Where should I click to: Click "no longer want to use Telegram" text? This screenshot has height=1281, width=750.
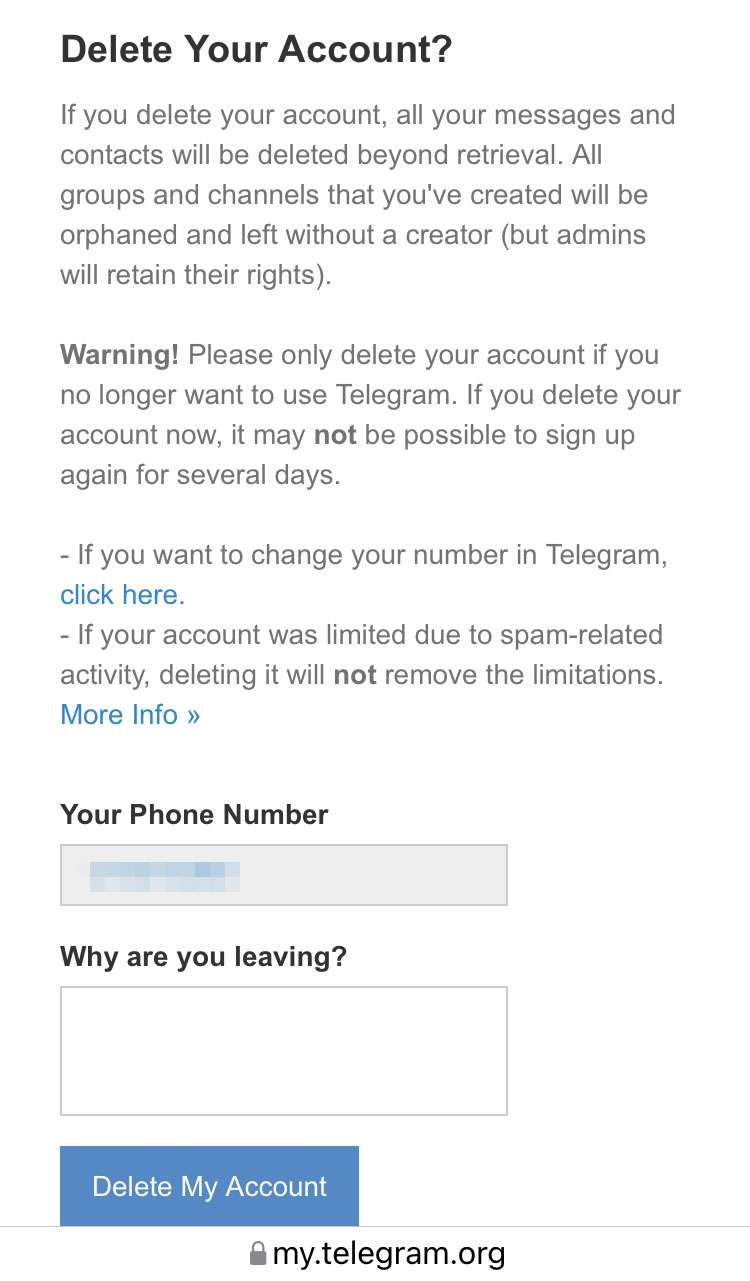250,395
